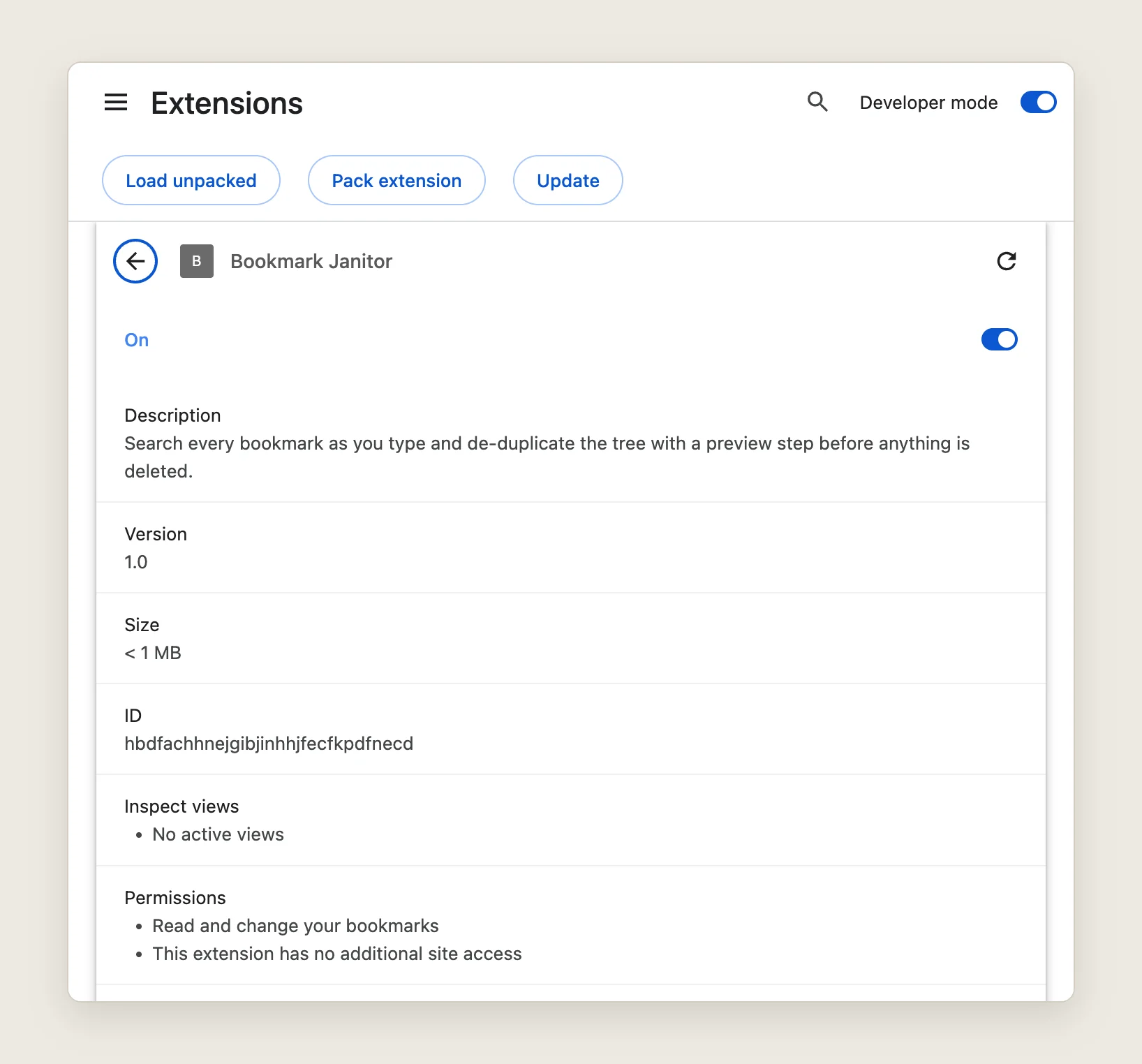Click 'This extension has no additional site access'

337,954
